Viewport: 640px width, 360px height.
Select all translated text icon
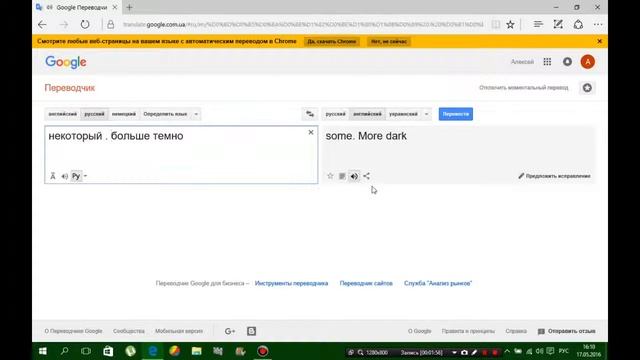click(342, 176)
